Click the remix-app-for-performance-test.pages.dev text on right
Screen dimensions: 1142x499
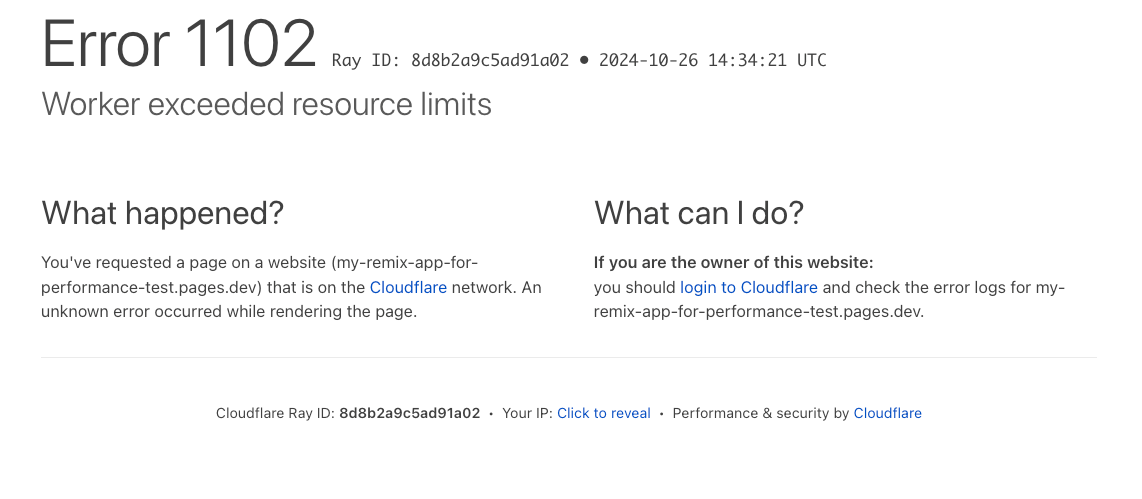click(x=759, y=312)
